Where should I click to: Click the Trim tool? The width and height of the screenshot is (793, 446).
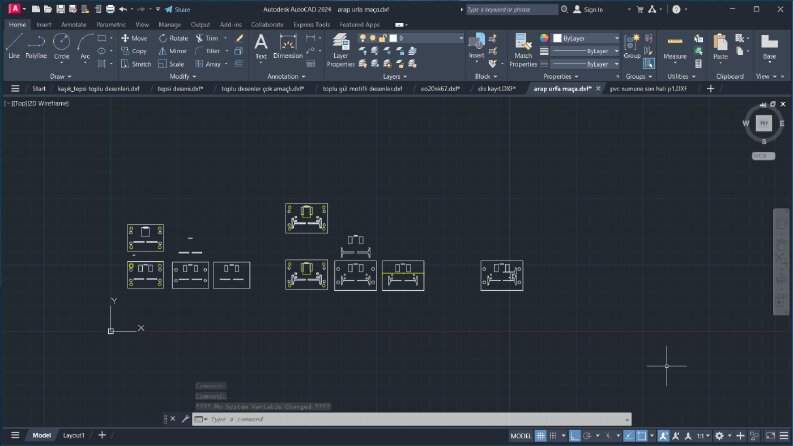coord(206,38)
